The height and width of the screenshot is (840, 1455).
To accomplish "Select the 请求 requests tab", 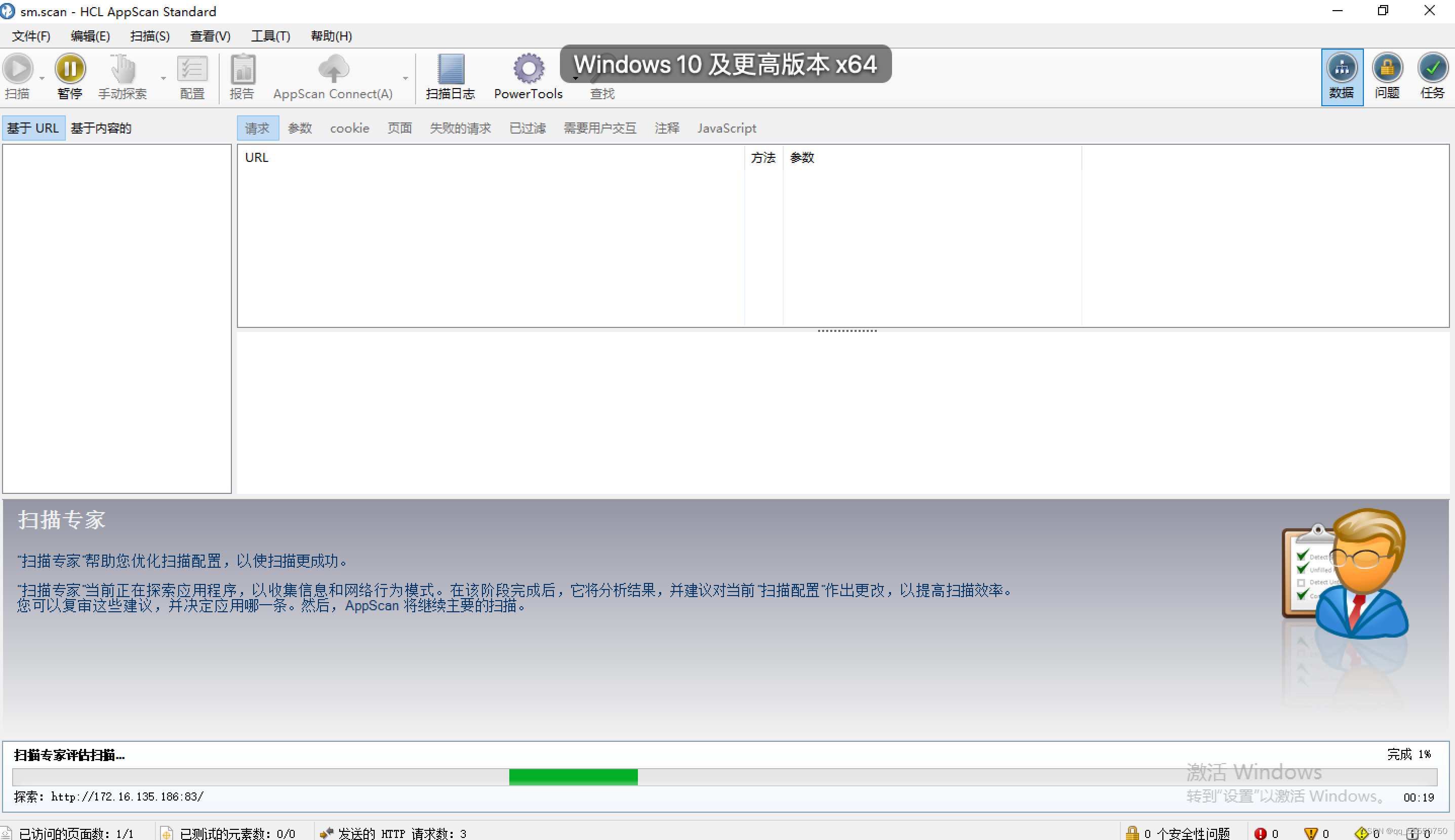I will (x=257, y=128).
